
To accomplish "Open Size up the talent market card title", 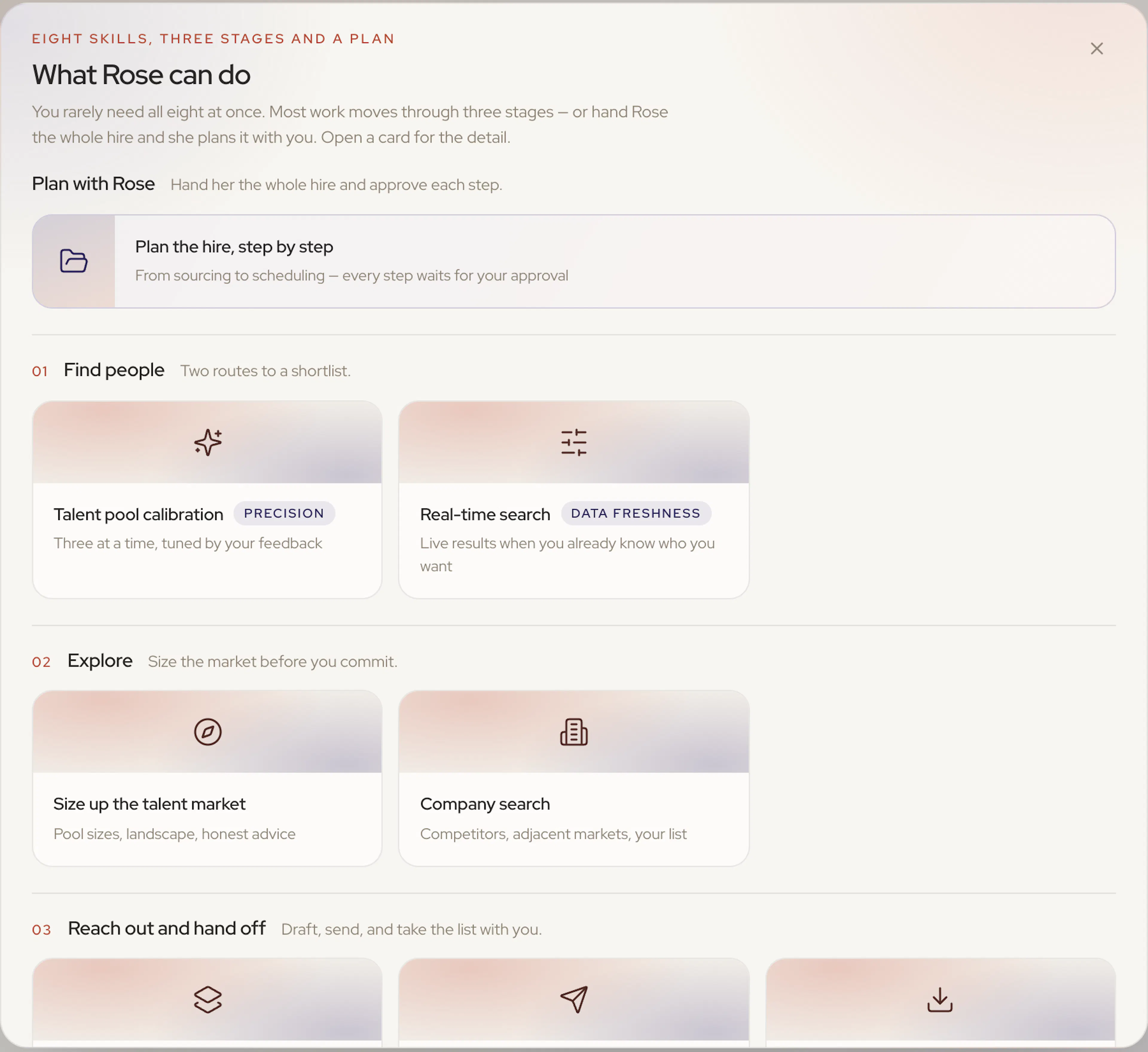I will click(x=149, y=804).
